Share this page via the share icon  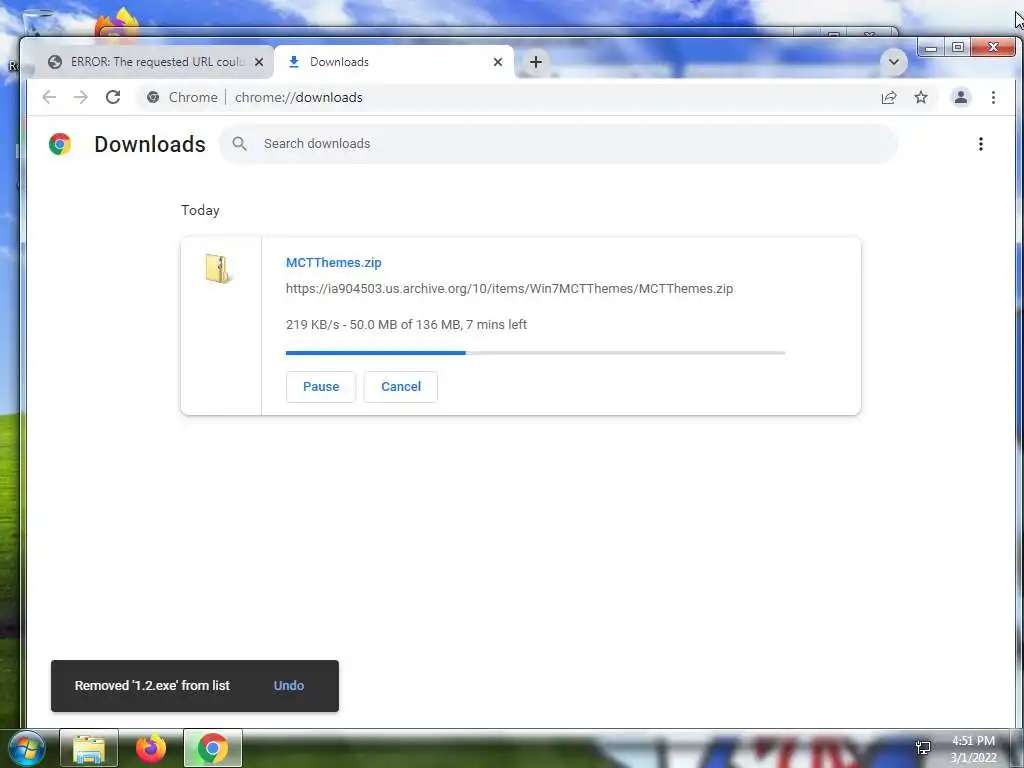coord(889,97)
